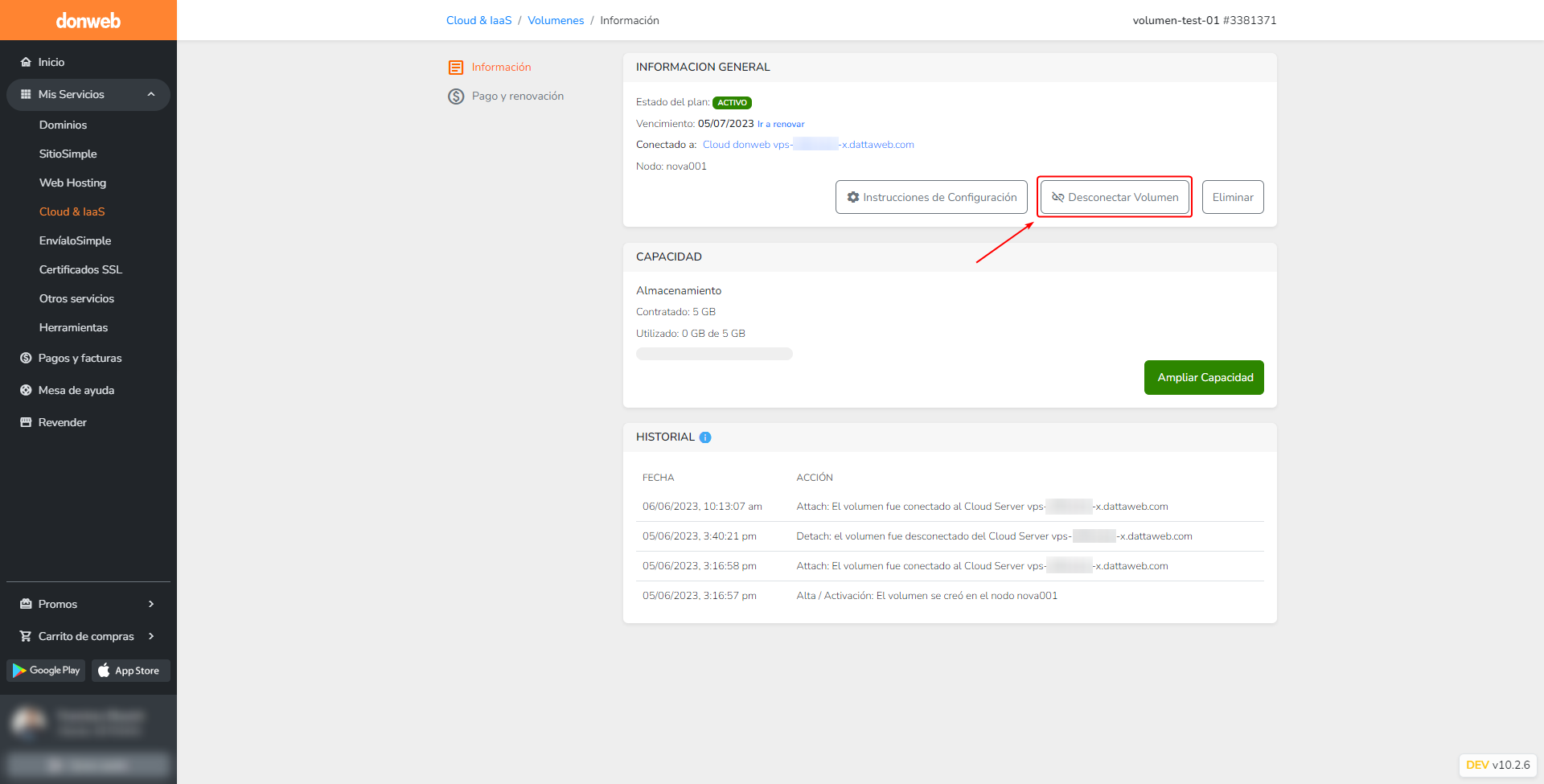
Task: Expand the Carrito de compras arrow
Action: tap(151, 636)
